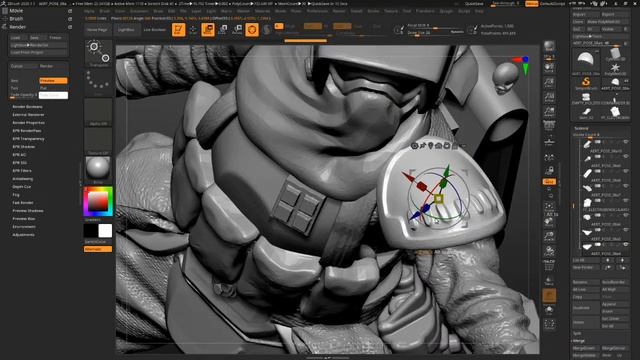Toggle the orange Gizmo 3D icon

(252, 30)
